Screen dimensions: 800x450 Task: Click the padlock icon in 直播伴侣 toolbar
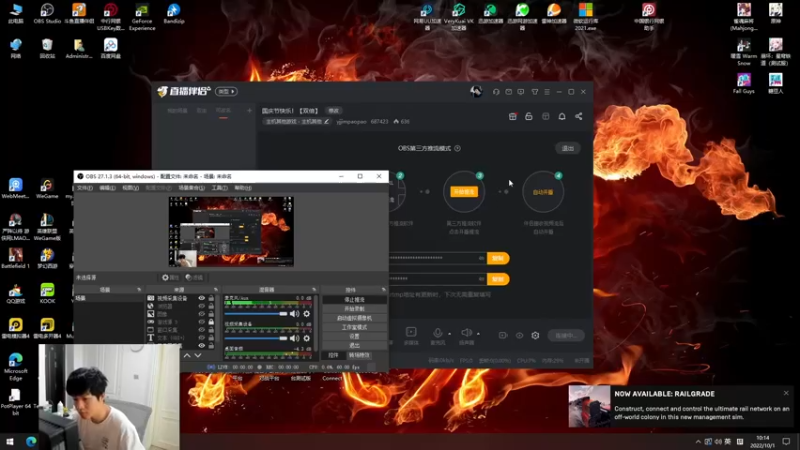pyautogui.click(x=529, y=116)
